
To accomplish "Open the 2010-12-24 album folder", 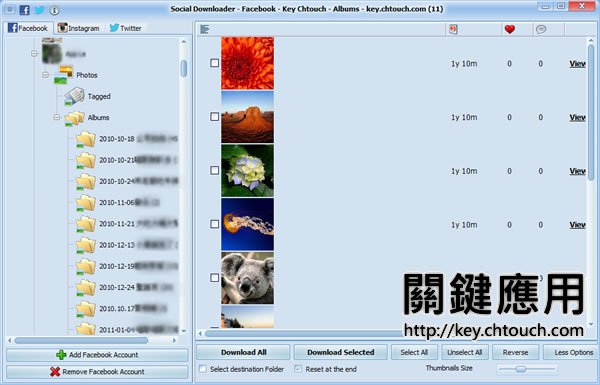I will (86, 288).
